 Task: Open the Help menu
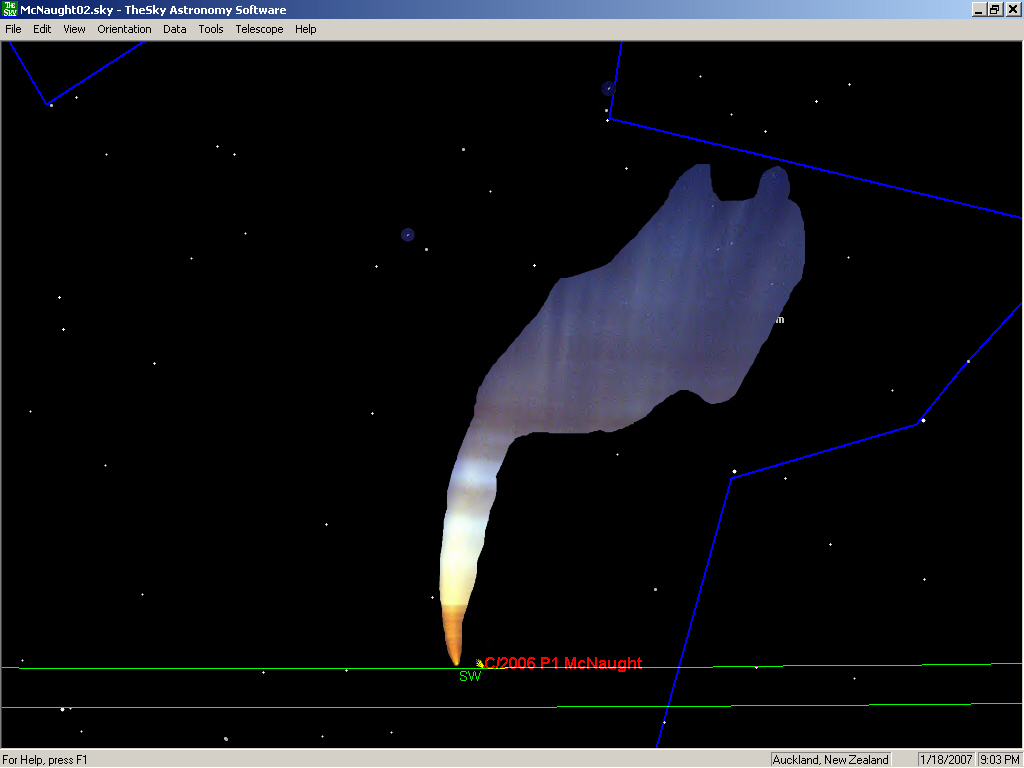click(306, 29)
